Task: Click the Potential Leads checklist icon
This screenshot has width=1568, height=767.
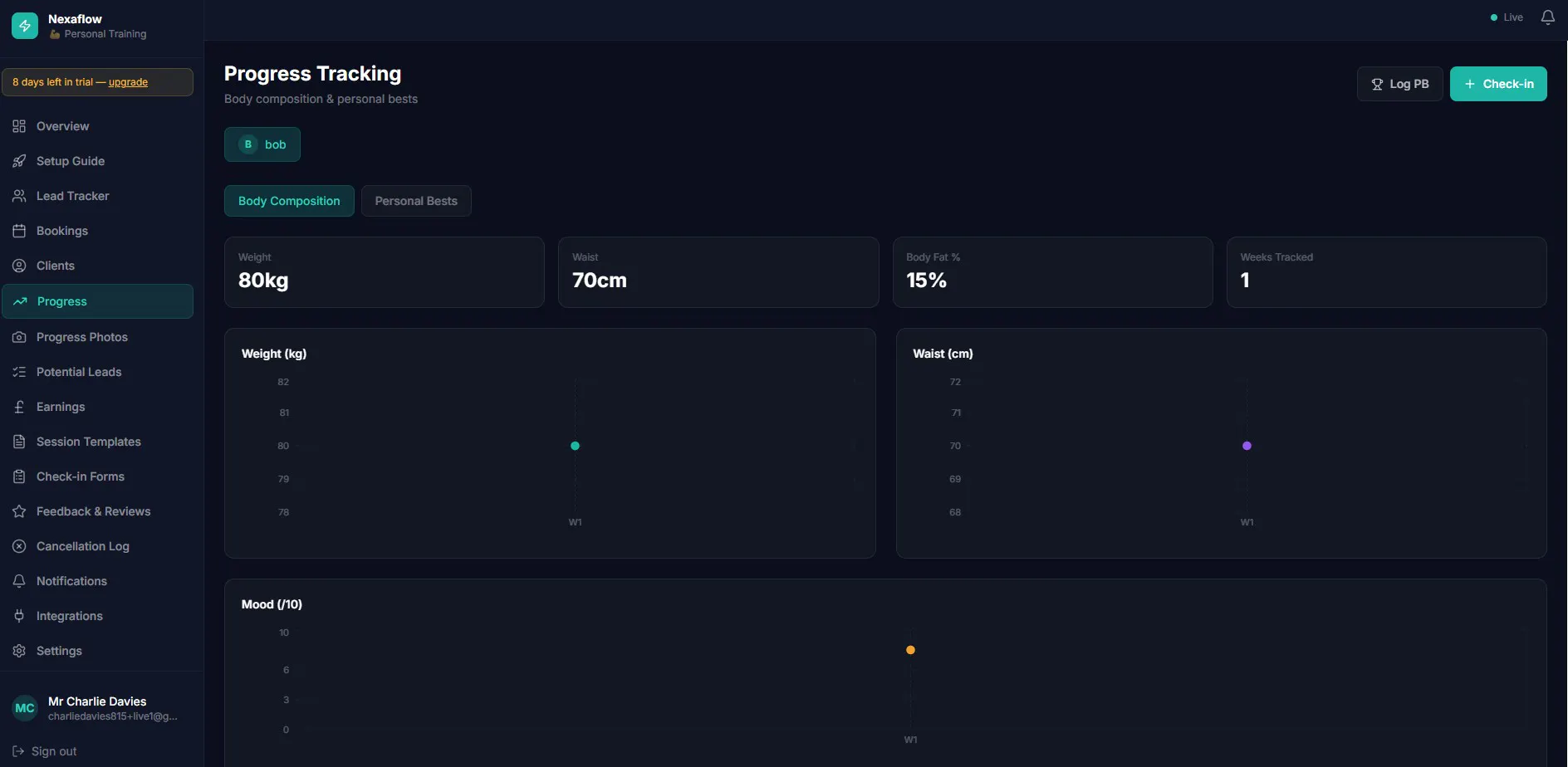Action: pyautogui.click(x=19, y=372)
